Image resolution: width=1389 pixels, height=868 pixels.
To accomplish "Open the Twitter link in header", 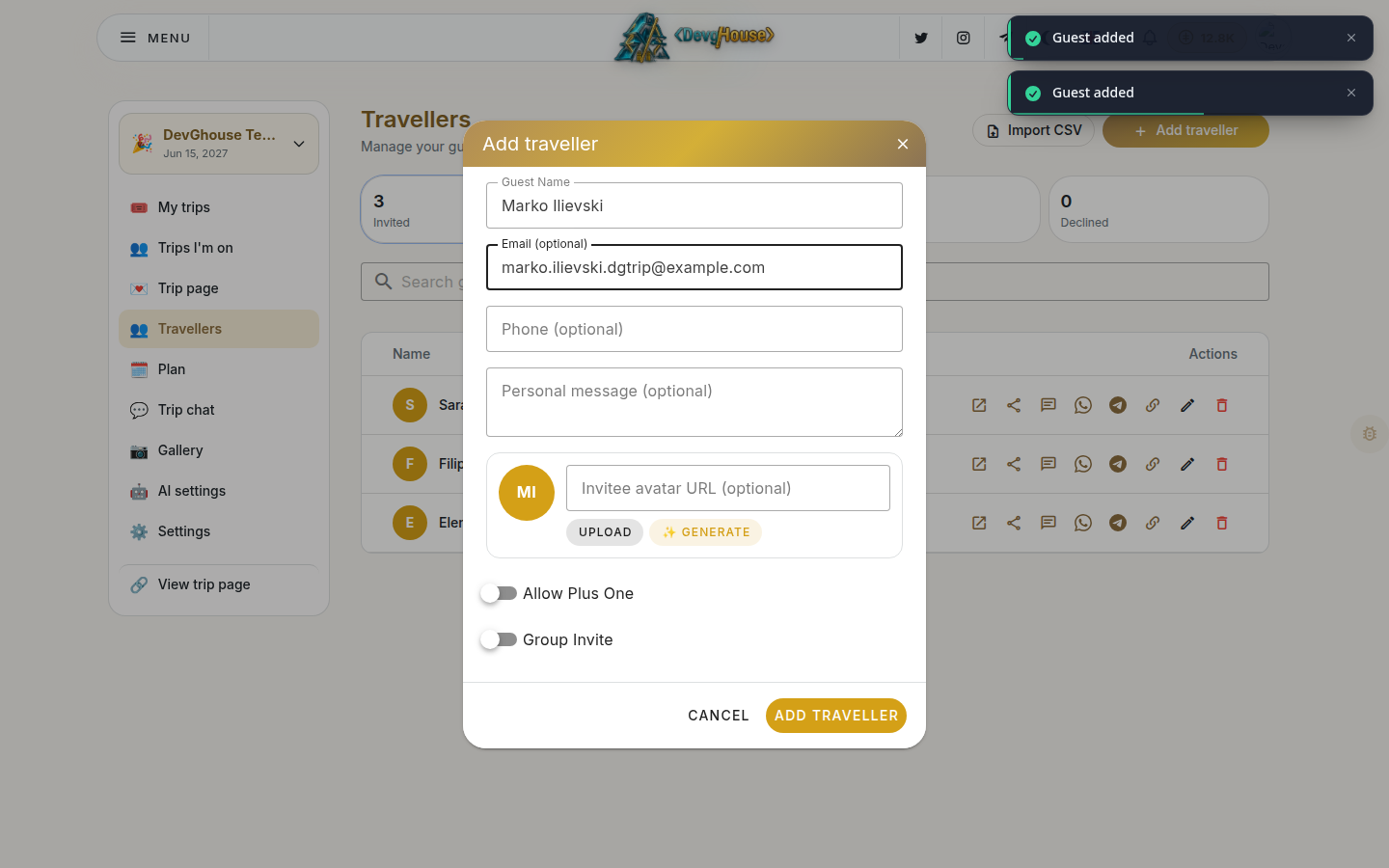I will (921, 39).
